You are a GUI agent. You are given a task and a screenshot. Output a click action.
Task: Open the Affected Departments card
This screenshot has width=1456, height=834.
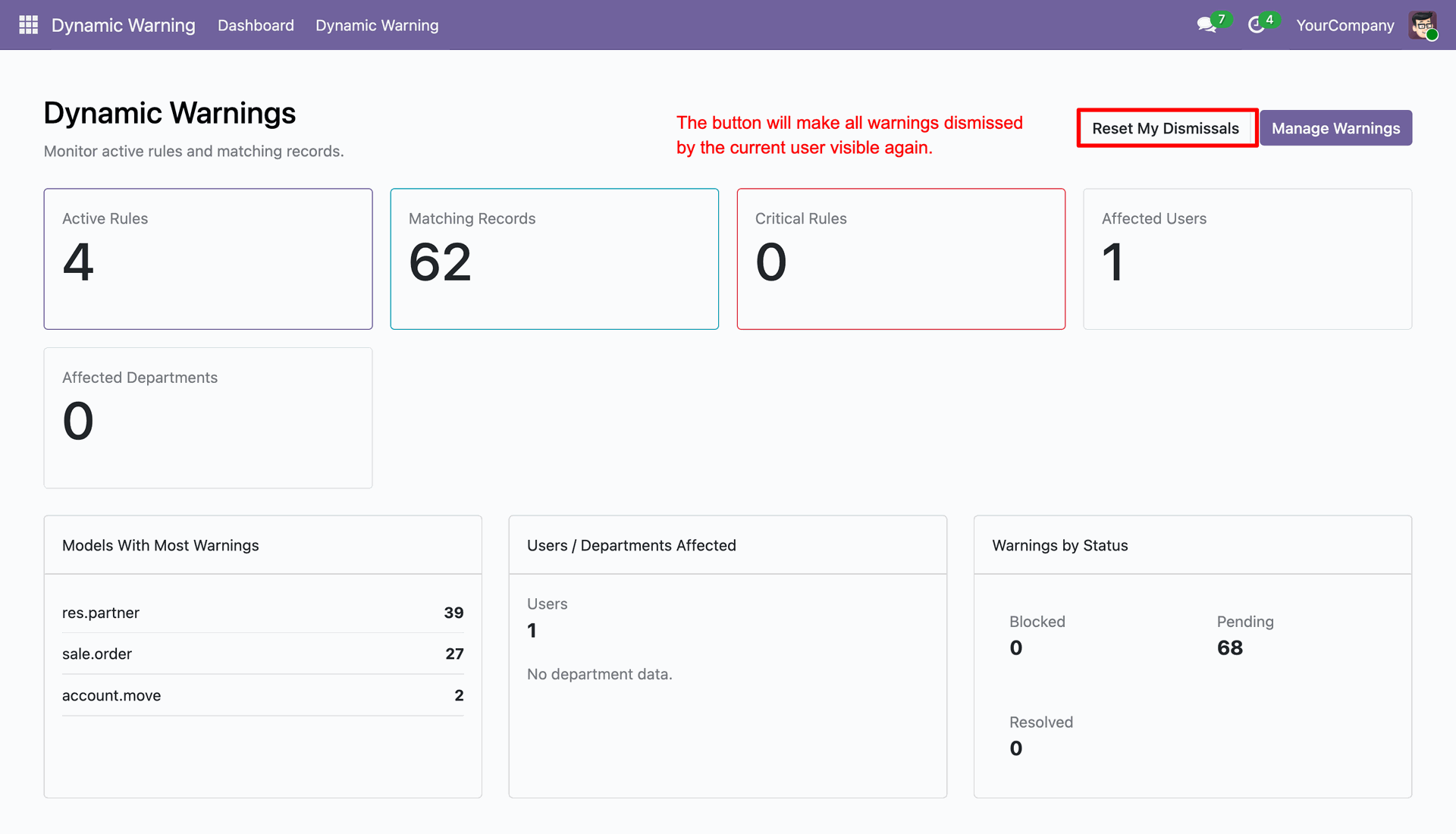[208, 418]
